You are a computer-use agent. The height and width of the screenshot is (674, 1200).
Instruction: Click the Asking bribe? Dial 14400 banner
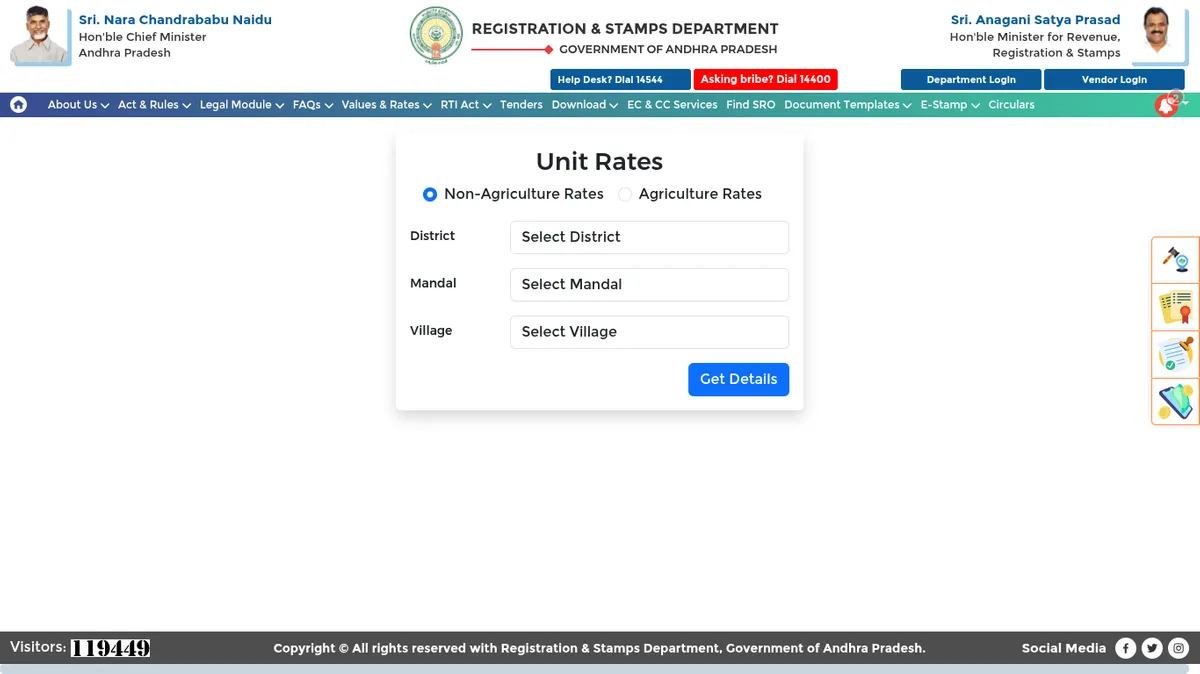click(x=765, y=79)
